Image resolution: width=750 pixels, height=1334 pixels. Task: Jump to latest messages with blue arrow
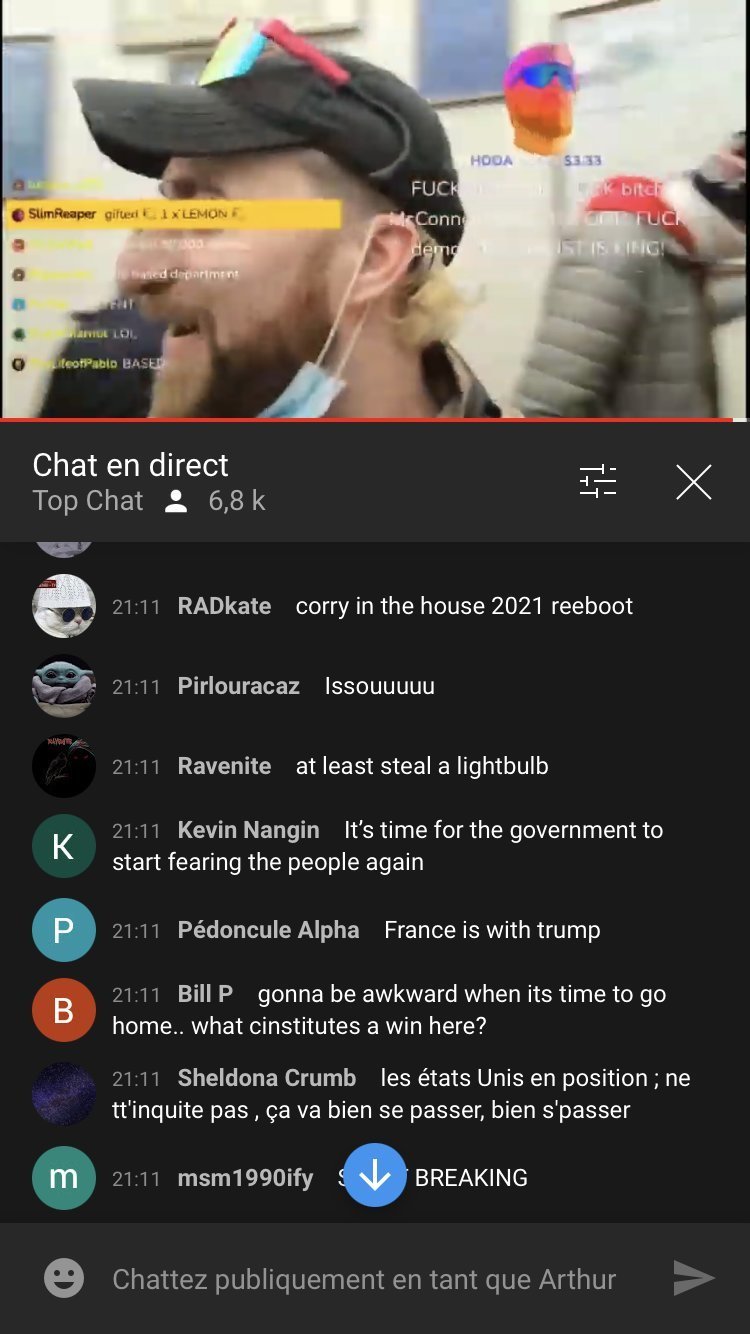click(x=375, y=1175)
